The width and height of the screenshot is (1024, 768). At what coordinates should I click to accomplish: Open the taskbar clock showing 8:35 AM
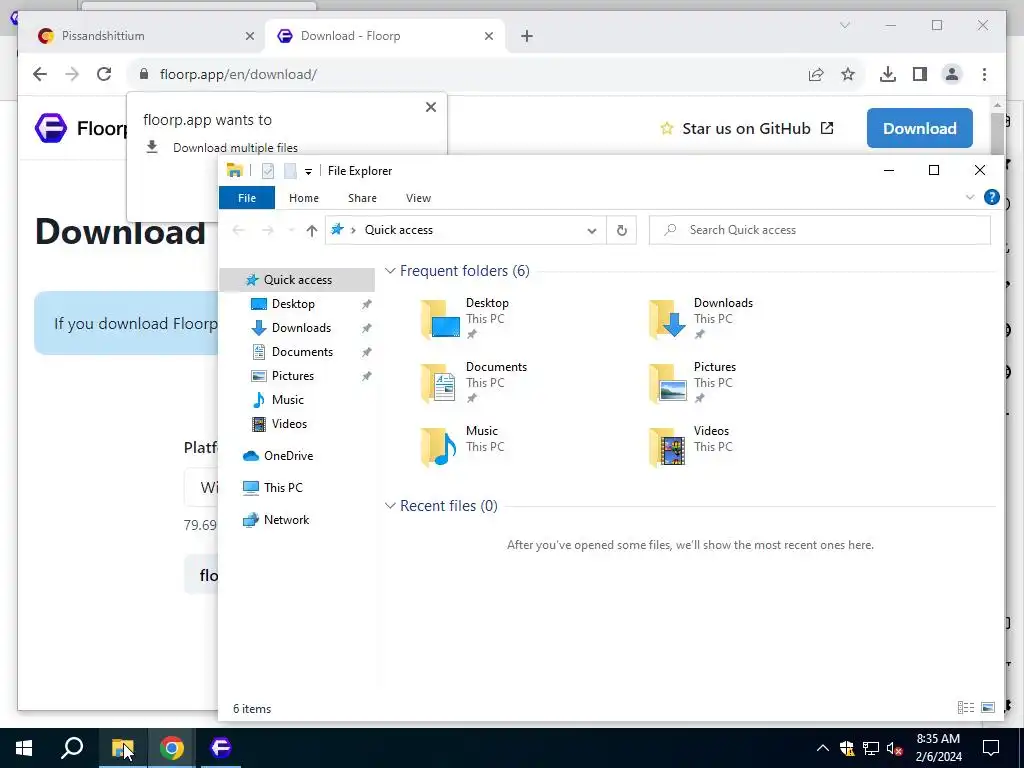pos(938,748)
